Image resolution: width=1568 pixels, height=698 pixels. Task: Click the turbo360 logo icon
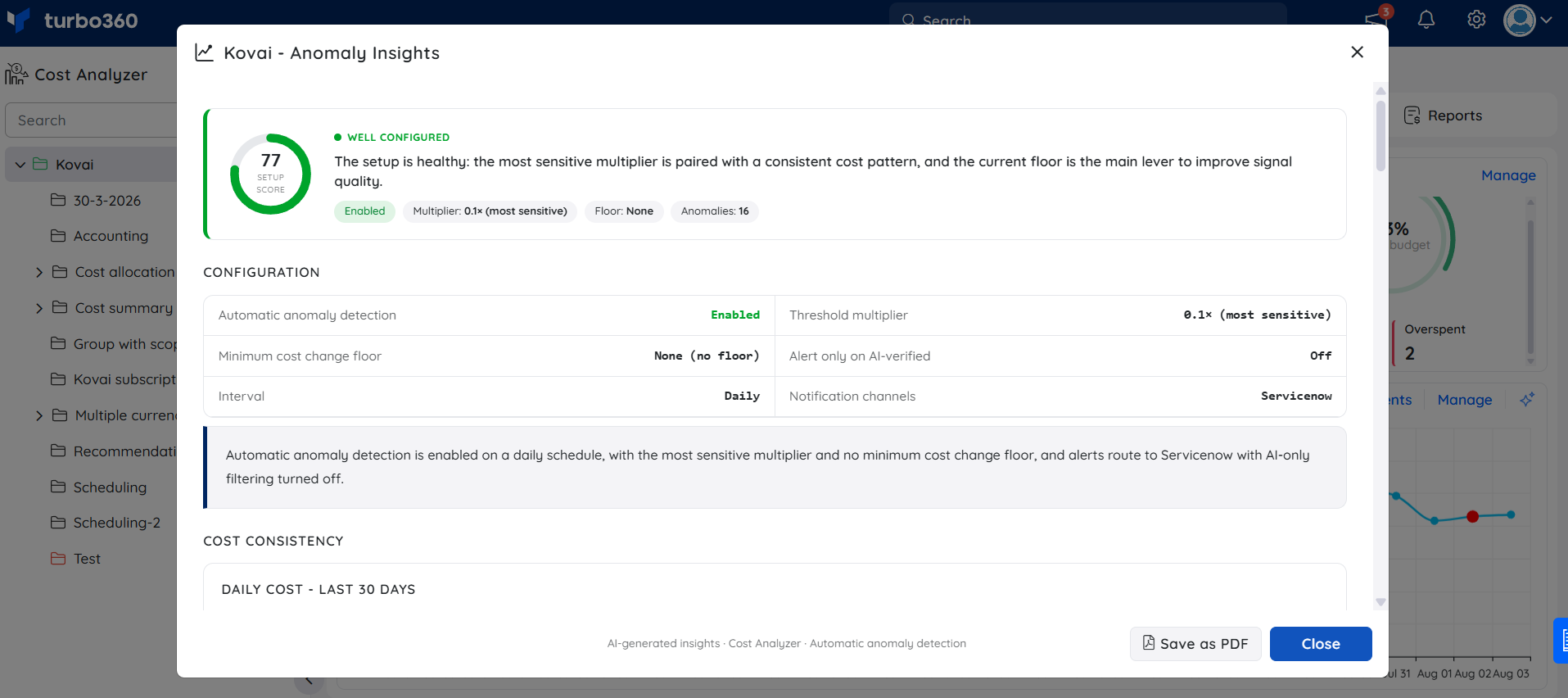click(18, 20)
